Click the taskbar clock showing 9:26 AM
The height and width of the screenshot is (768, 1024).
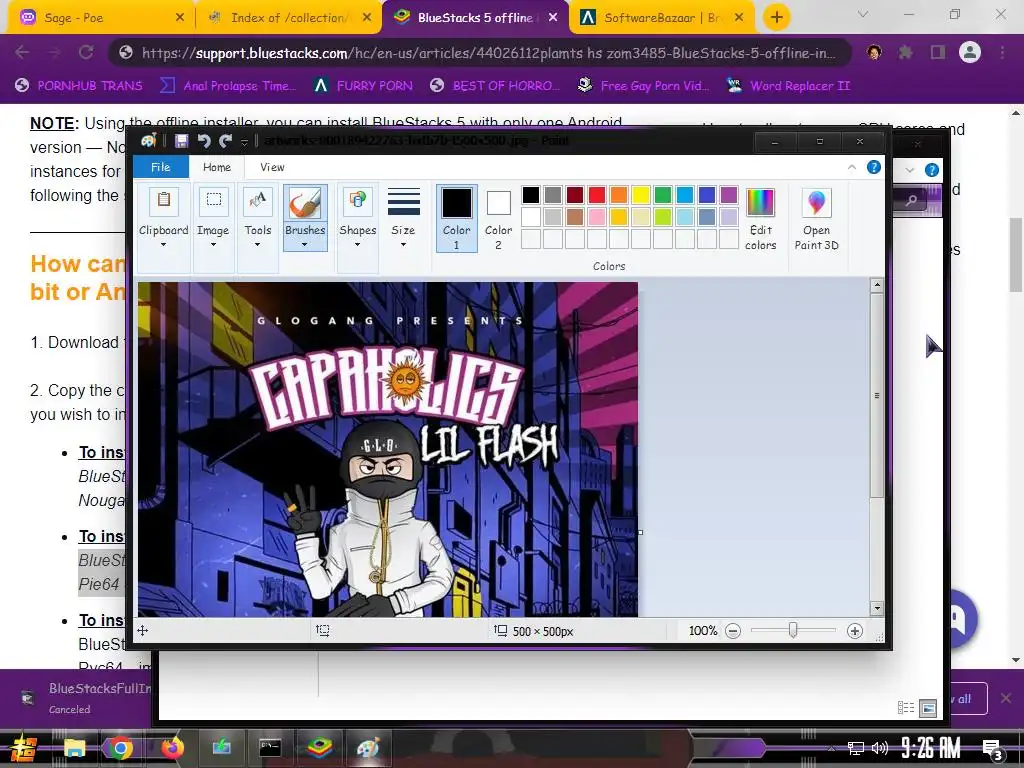[930, 747]
